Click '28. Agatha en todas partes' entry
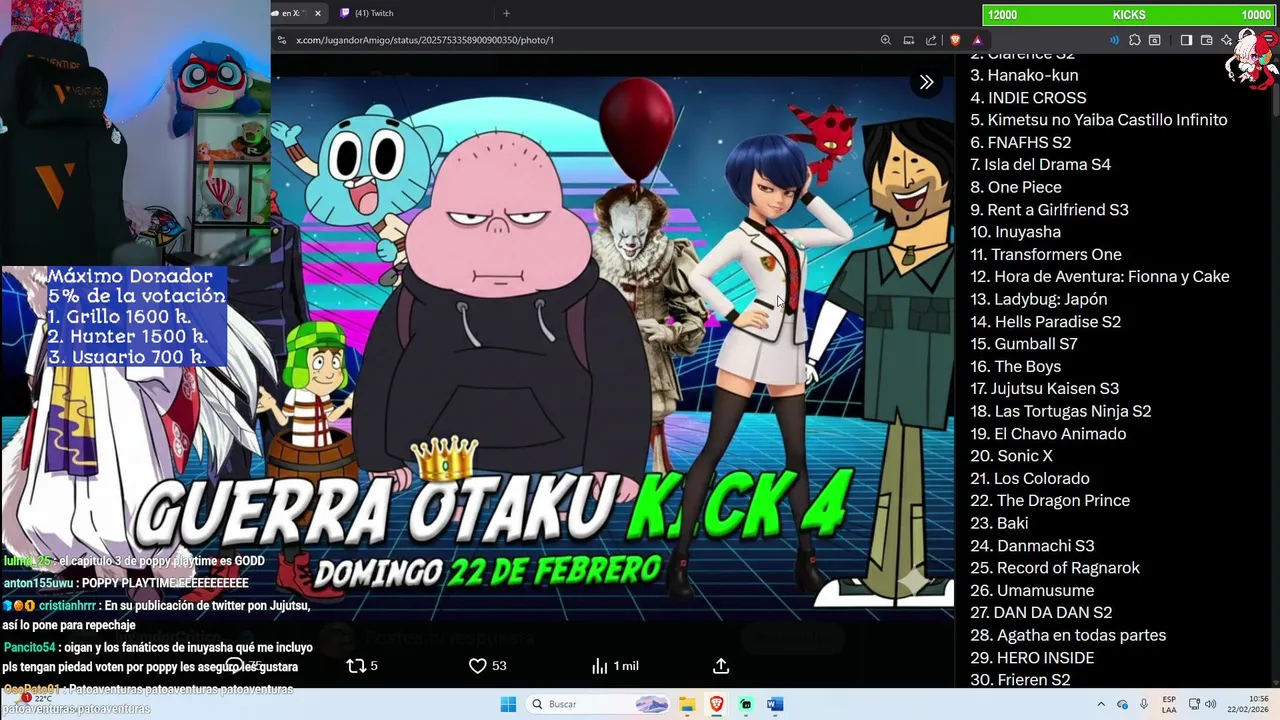Image resolution: width=1280 pixels, height=720 pixels. click(x=1068, y=635)
